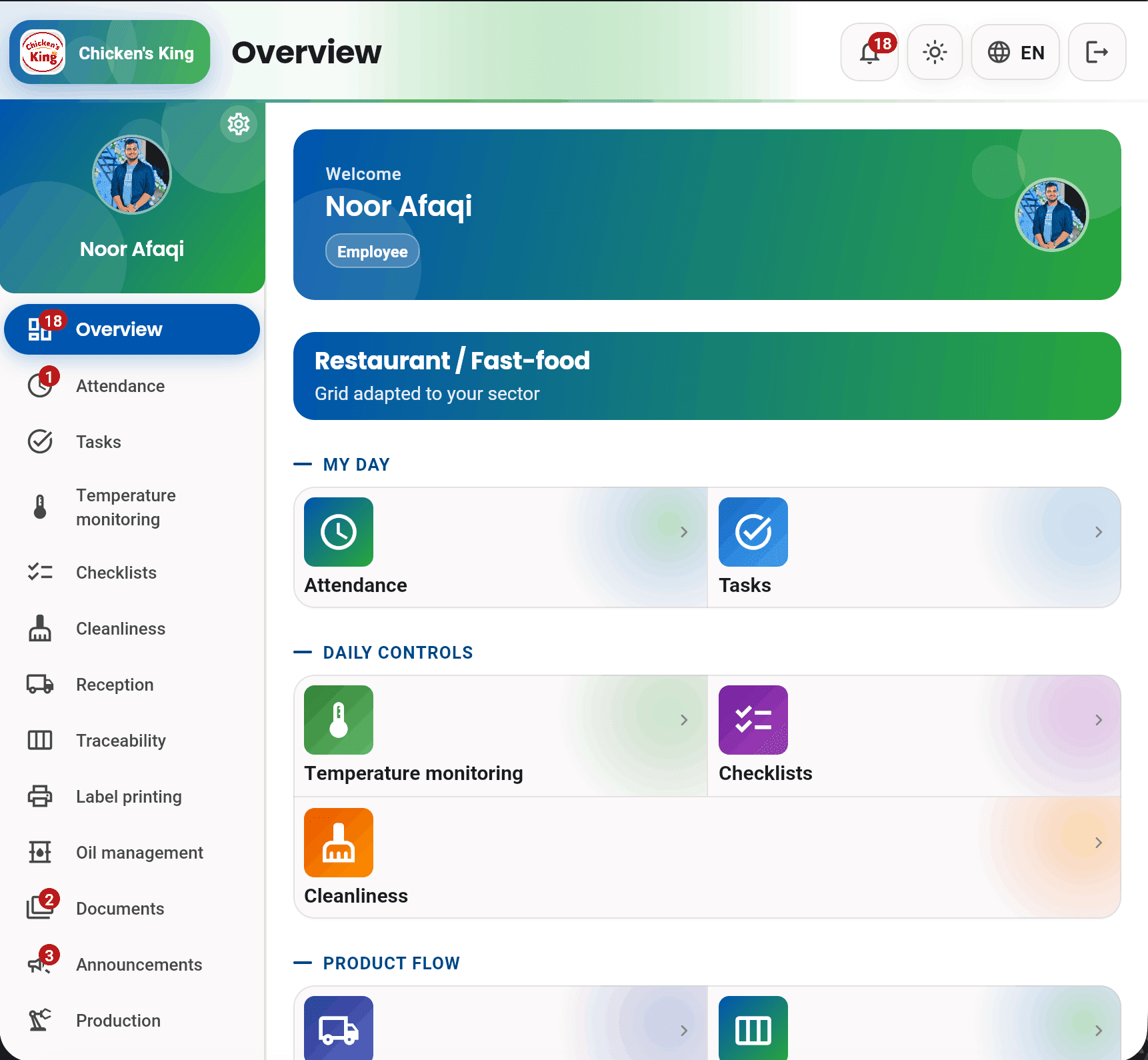Click the Production text in sidebar

(118, 1021)
